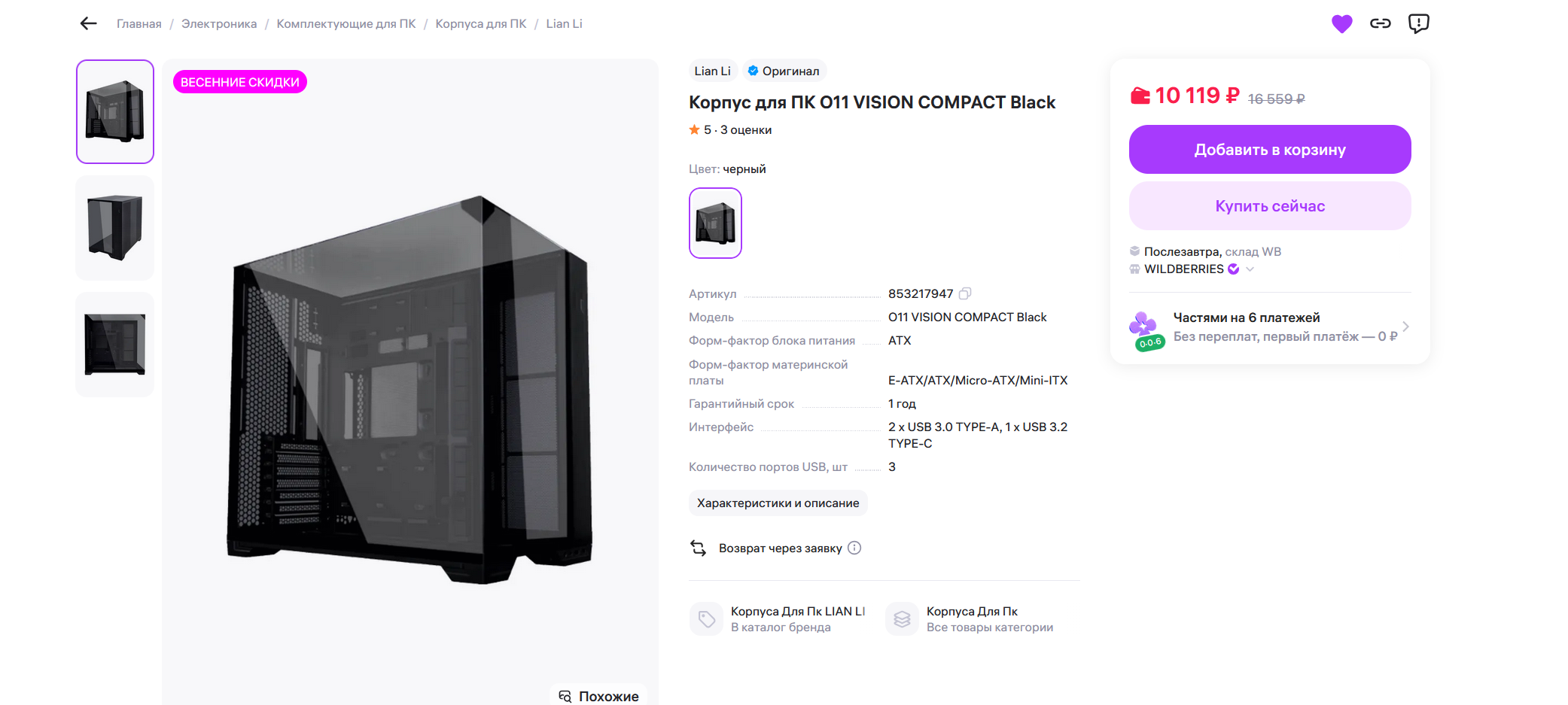
Task: Click the Модель value O11 VISION COMPACT Black
Action: 967,318
